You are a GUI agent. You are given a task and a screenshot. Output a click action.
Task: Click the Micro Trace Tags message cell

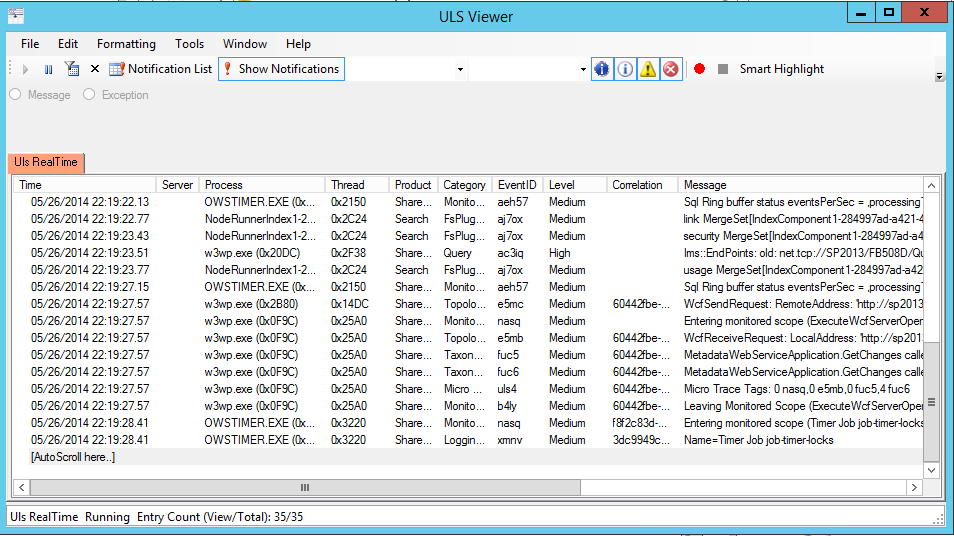tap(797, 389)
